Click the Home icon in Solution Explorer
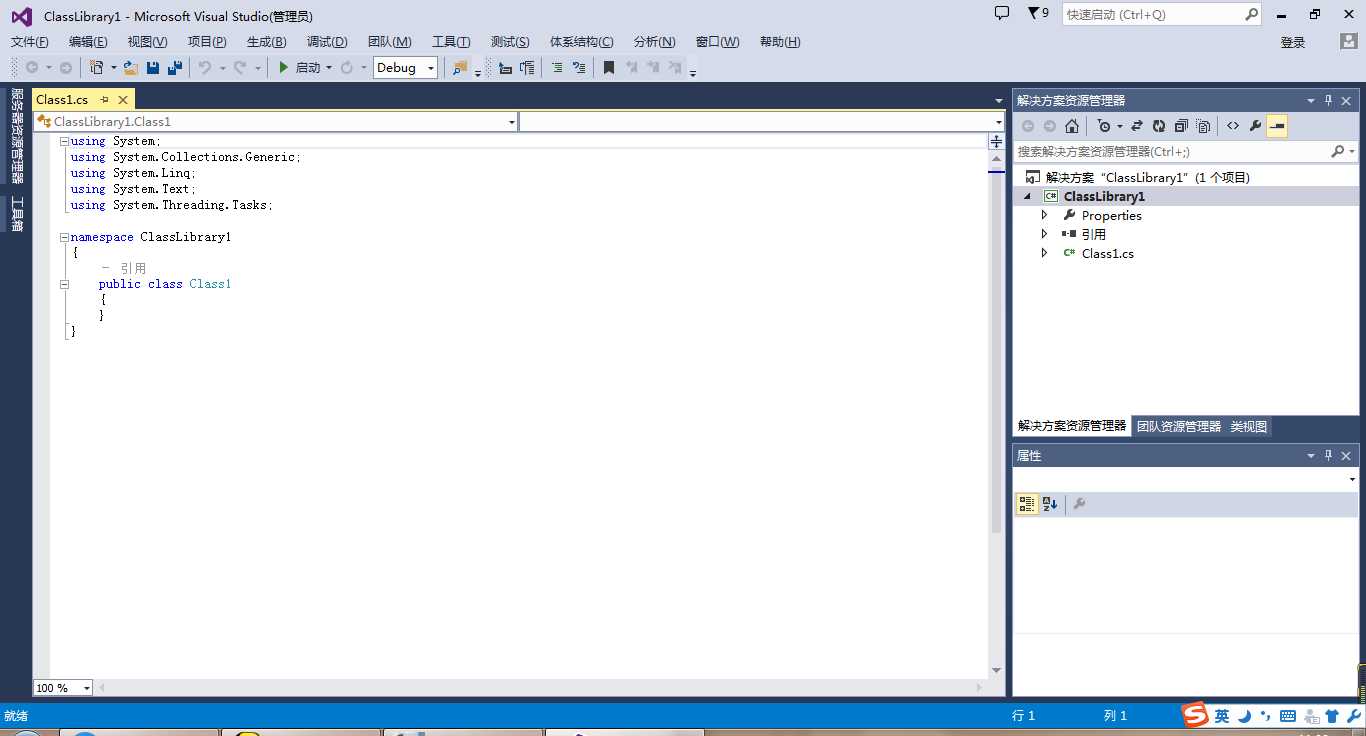This screenshot has width=1366, height=736. coord(1072,126)
